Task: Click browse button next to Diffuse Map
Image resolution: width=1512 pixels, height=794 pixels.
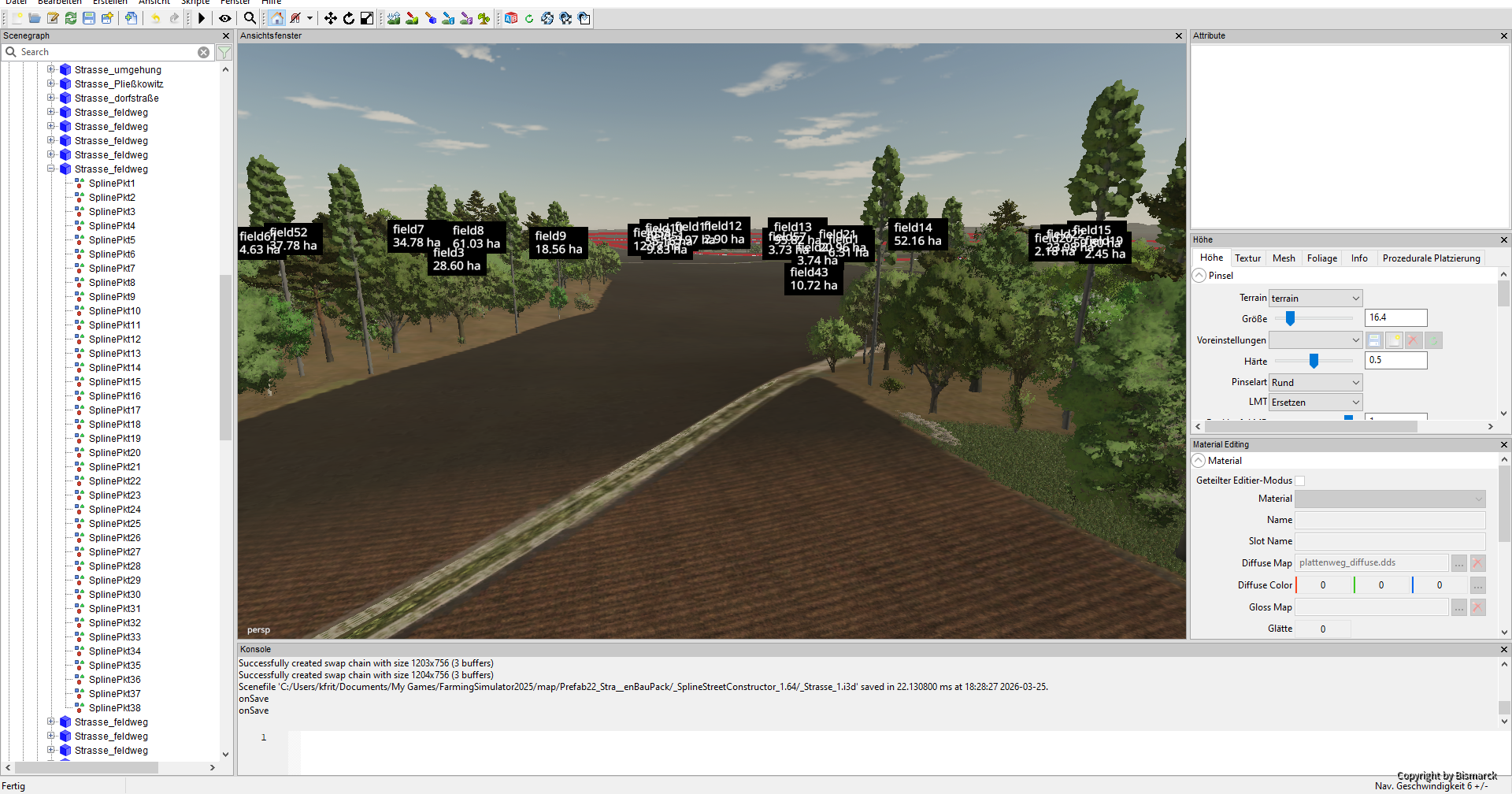Action: tap(1459, 563)
